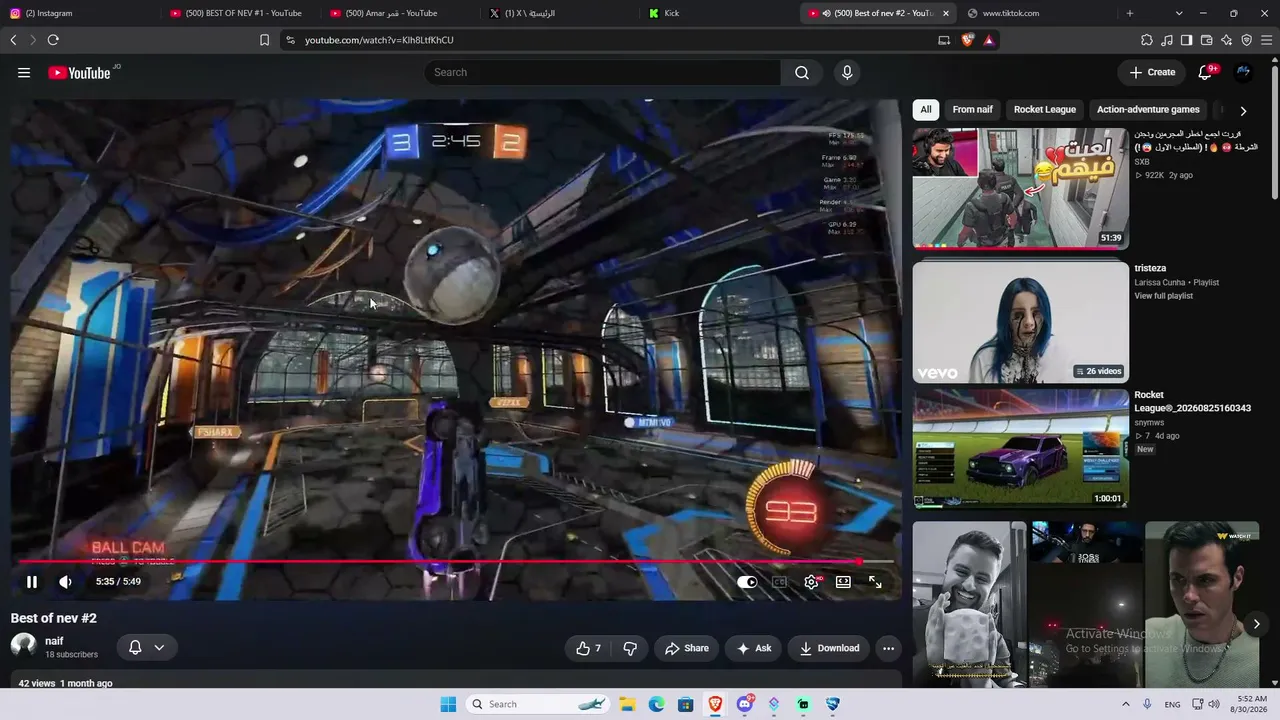This screenshot has height=720, width=1280.
Task: Open the SXB channel name
Action: [x=1142, y=162]
